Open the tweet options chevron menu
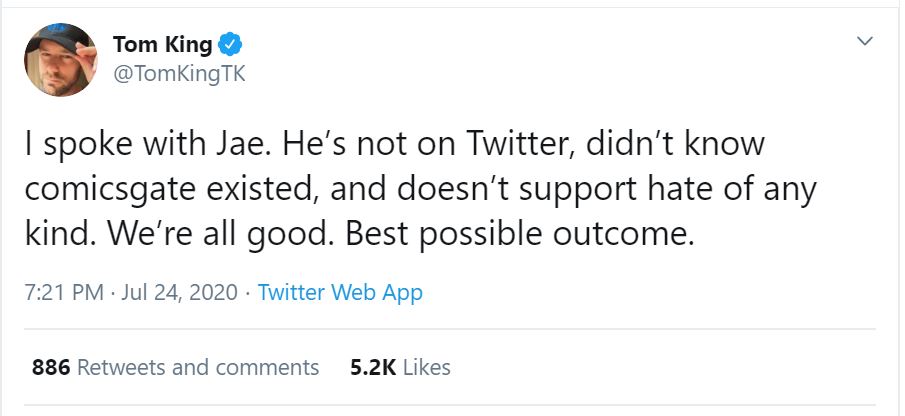This screenshot has height=416, width=905. (865, 42)
